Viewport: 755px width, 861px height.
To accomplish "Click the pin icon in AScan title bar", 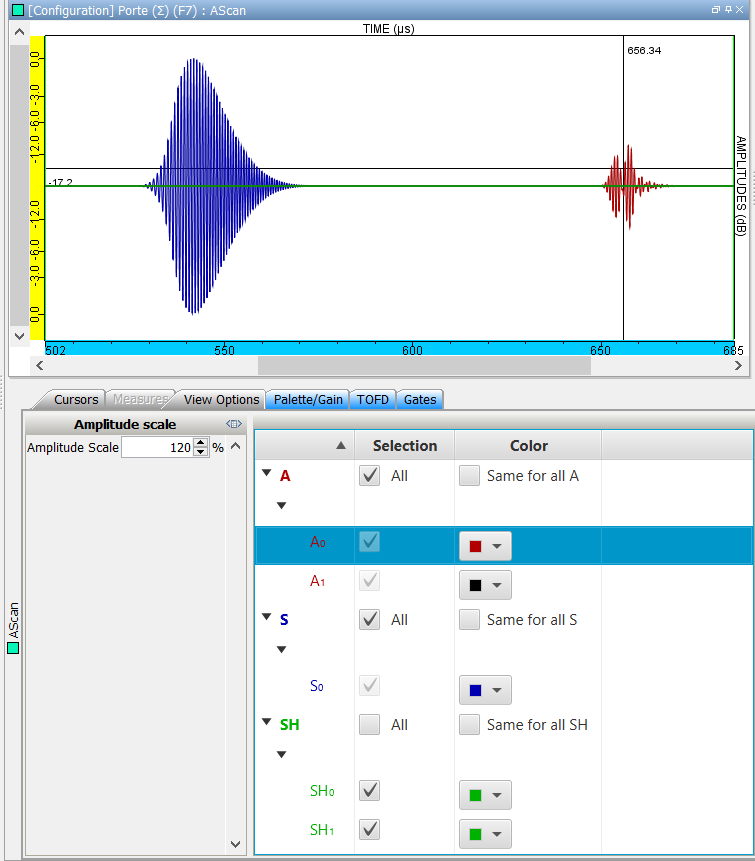I will pos(729,10).
